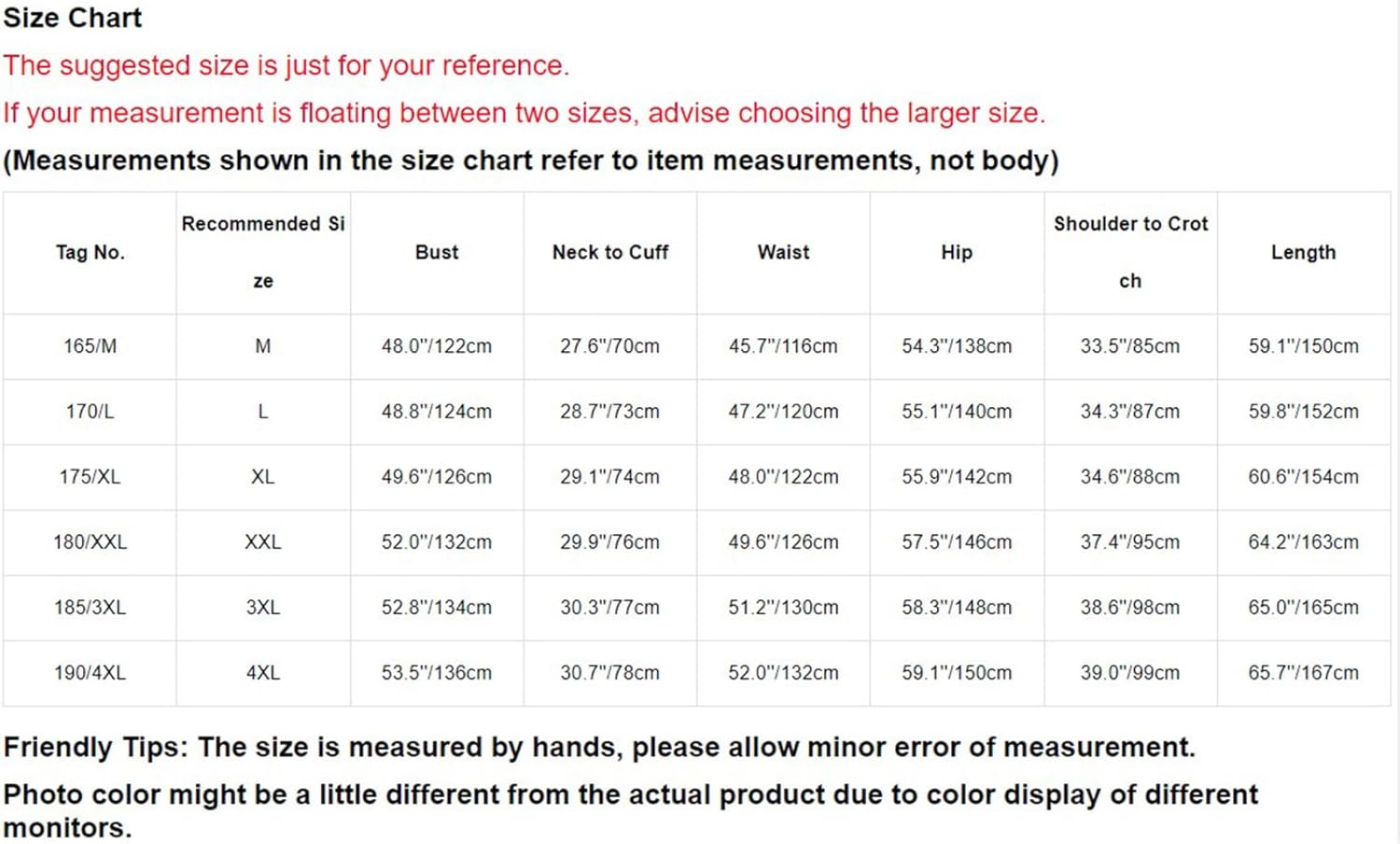
Task: Select the 51.2"/130cm waist value
Action: pos(784,608)
